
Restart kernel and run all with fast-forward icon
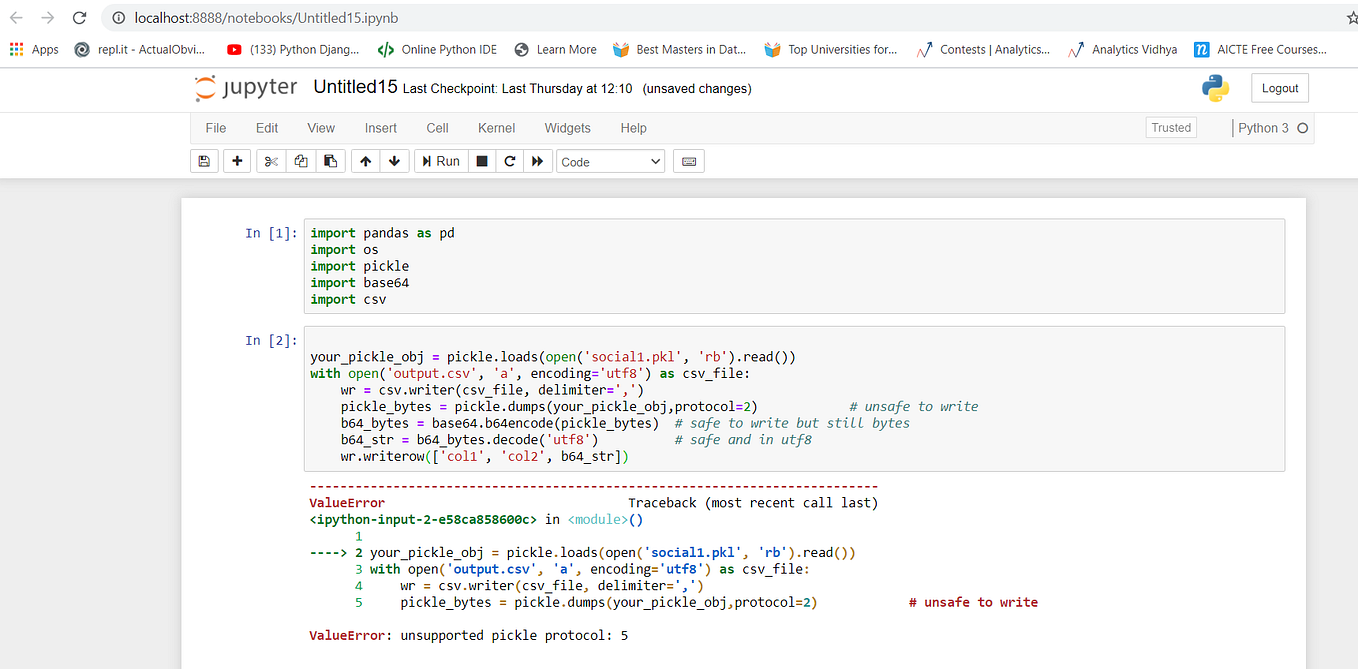(x=538, y=161)
